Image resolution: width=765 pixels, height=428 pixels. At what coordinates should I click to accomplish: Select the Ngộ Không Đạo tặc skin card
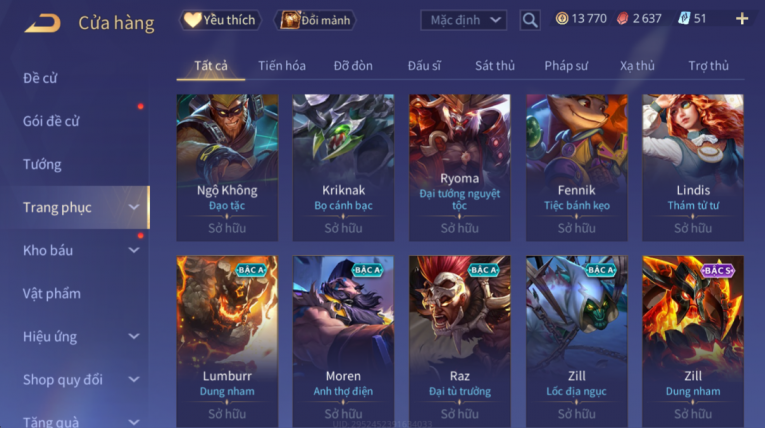[x=227, y=167]
